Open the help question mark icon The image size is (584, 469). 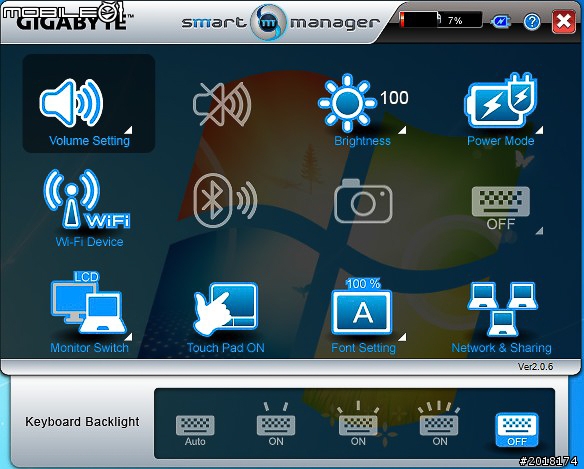click(x=532, y=22)
